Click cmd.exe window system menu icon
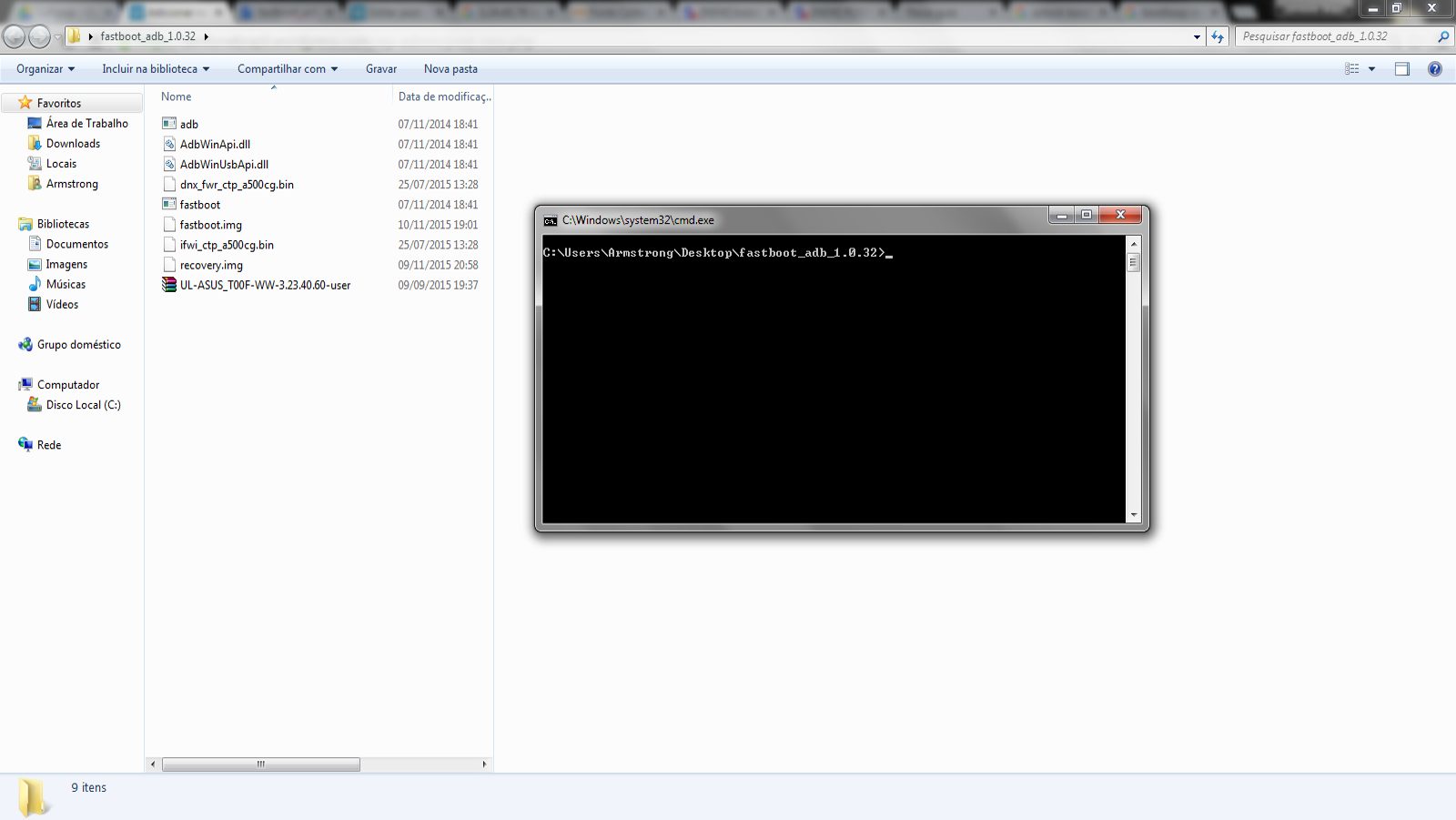 click(x=551, y=220)
